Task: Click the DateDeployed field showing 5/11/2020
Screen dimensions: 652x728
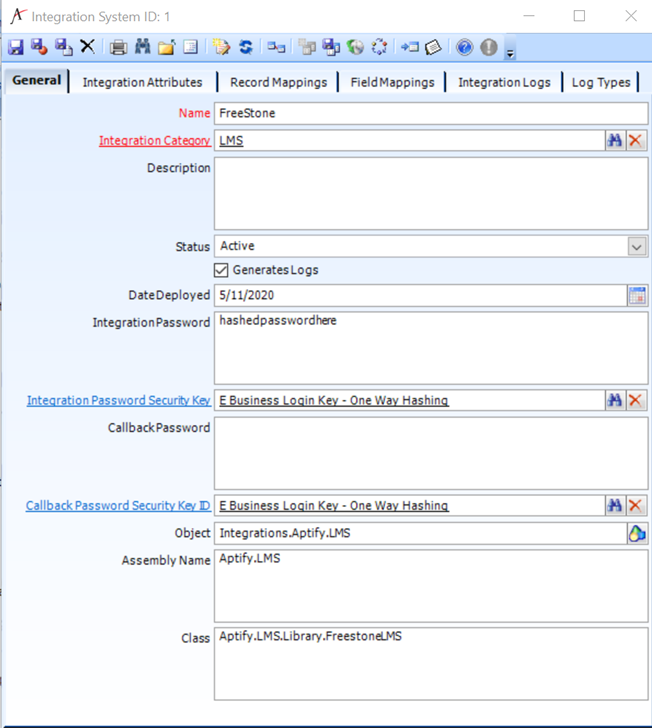Action: [x=421, y=295]
